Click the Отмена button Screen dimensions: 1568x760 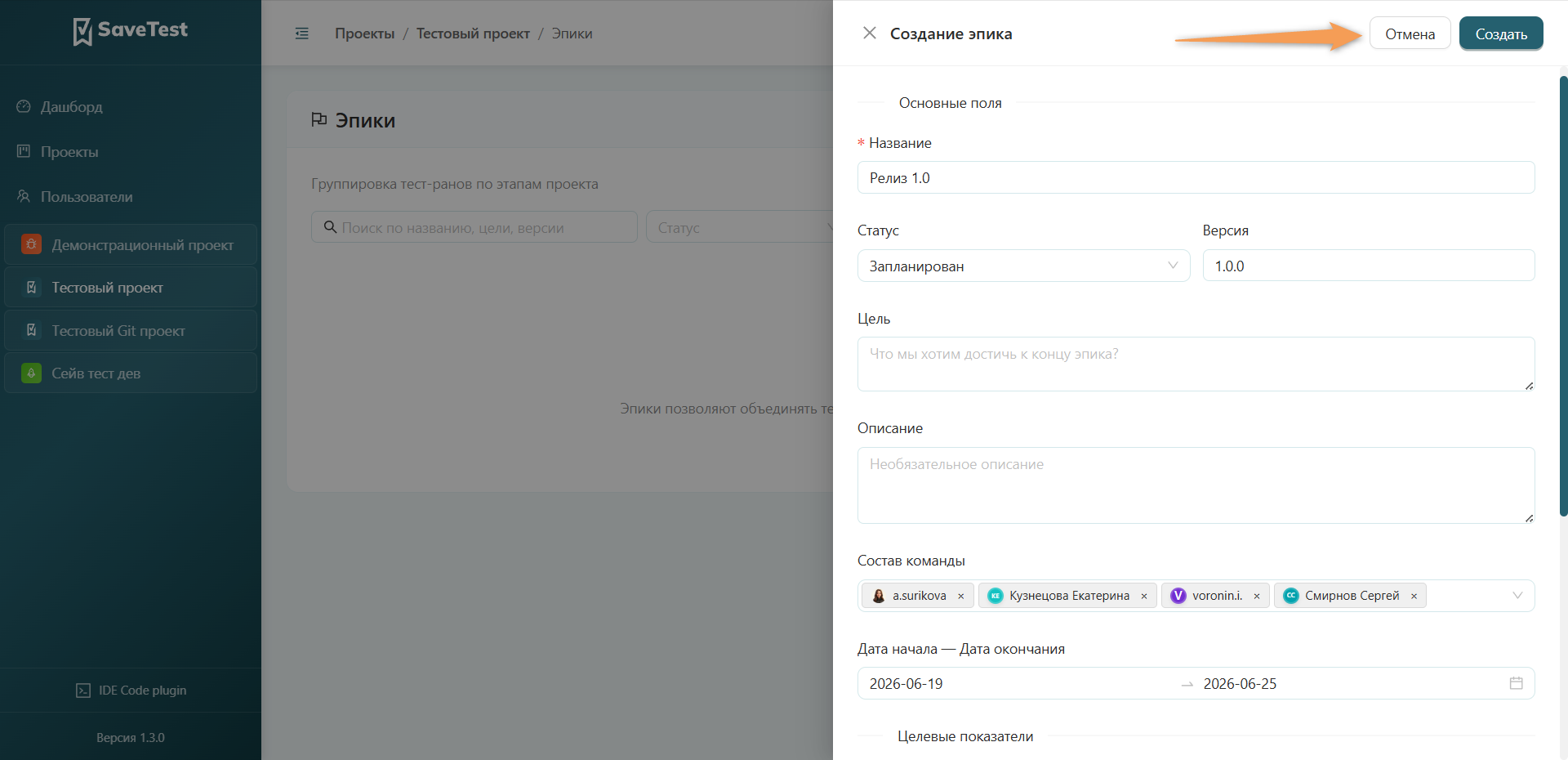coord(1410,34)
